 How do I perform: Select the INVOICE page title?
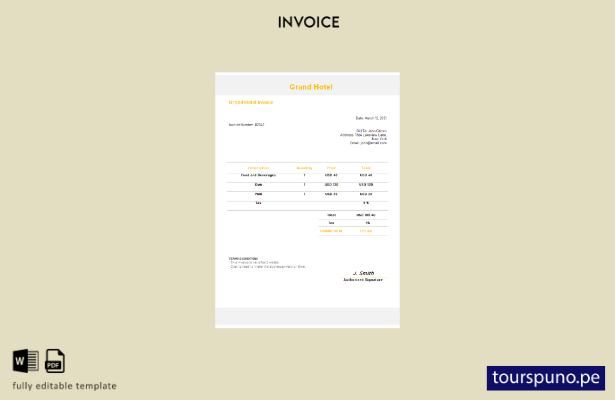click(x=309, y=22)
